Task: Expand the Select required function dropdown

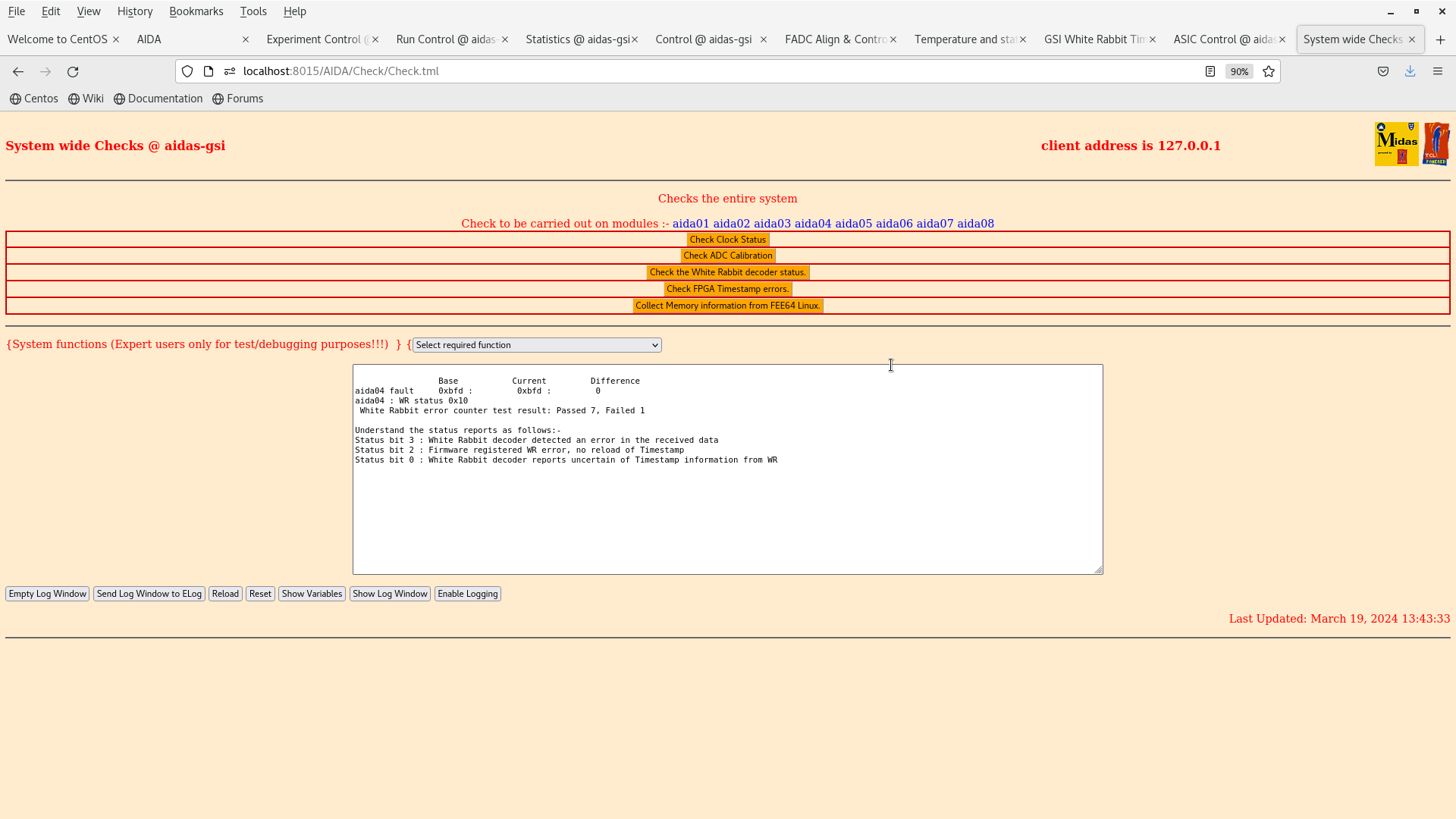Action: point(537,345)
